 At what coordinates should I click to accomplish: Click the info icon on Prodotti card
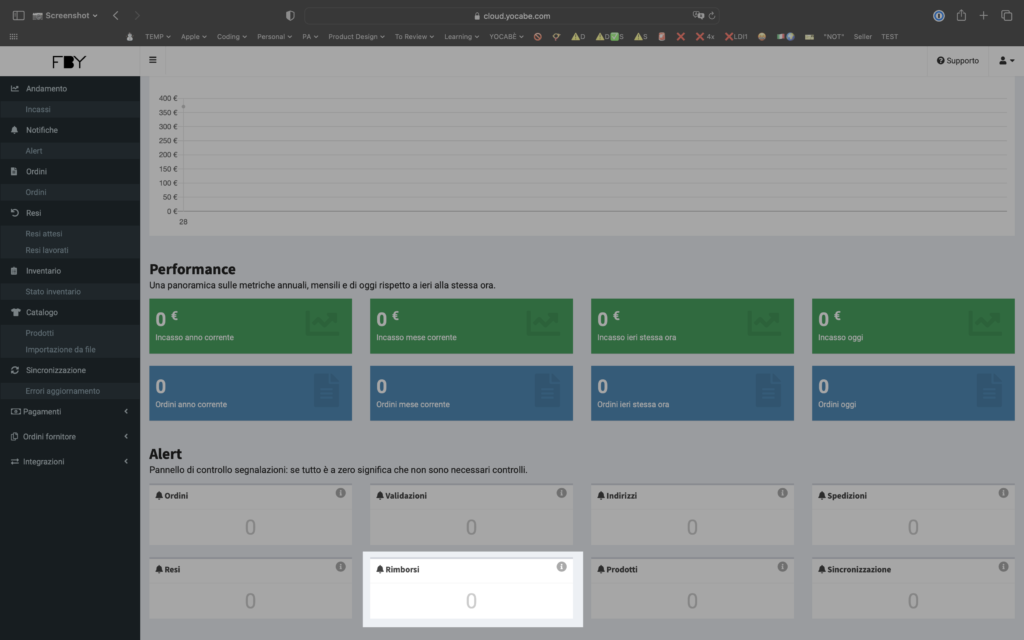click(782, 567)
